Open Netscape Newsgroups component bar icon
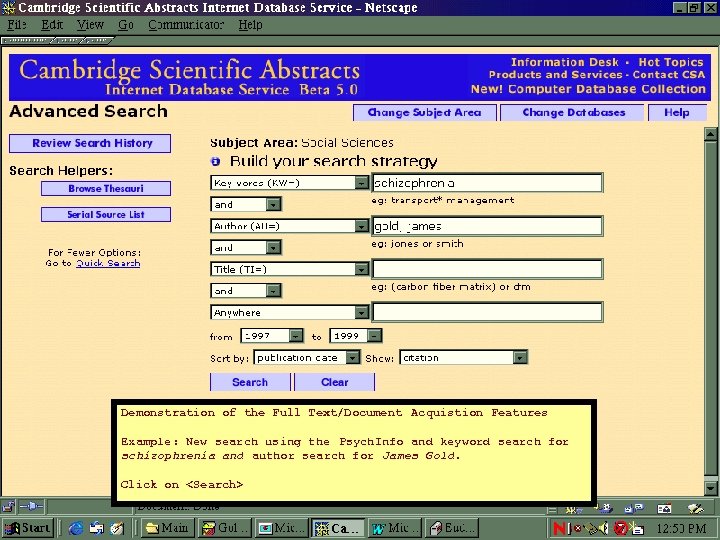The height and width of the screenshot is (540, 720). pyautogui.click(x=634, y=508)
